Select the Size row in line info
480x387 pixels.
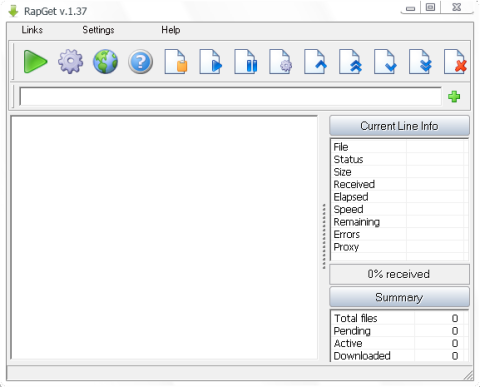pos(399,172)
